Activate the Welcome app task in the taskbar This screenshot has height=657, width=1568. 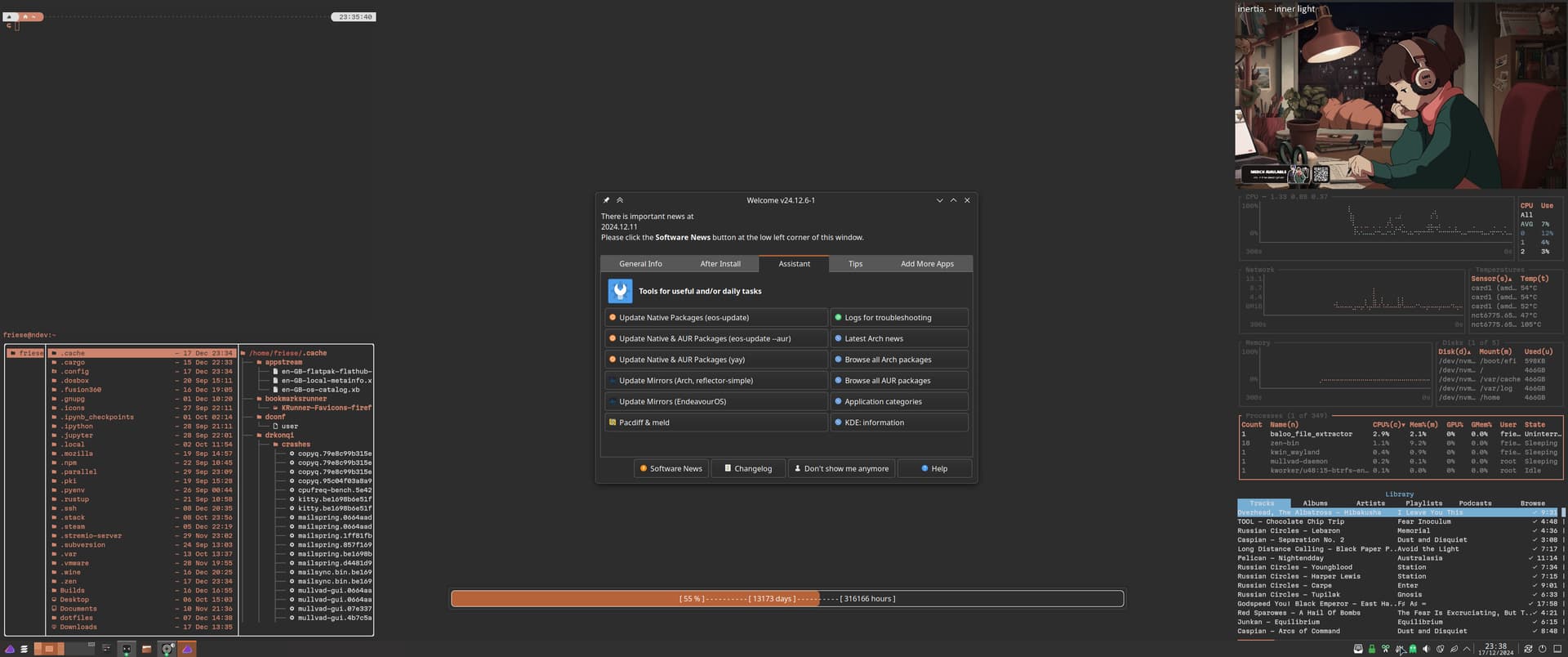point(187,649)
